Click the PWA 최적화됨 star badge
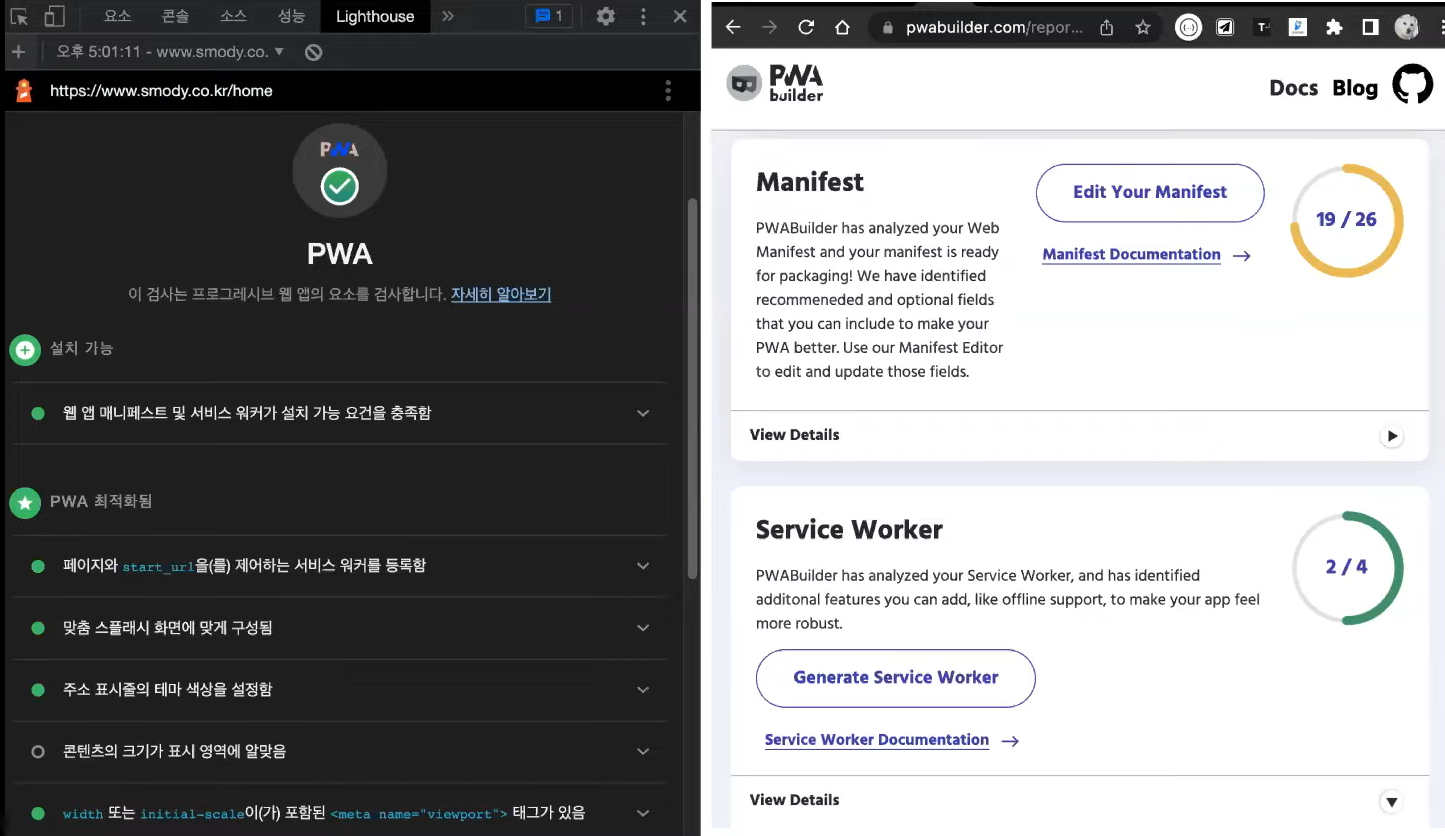 click(x=25, y=502)
